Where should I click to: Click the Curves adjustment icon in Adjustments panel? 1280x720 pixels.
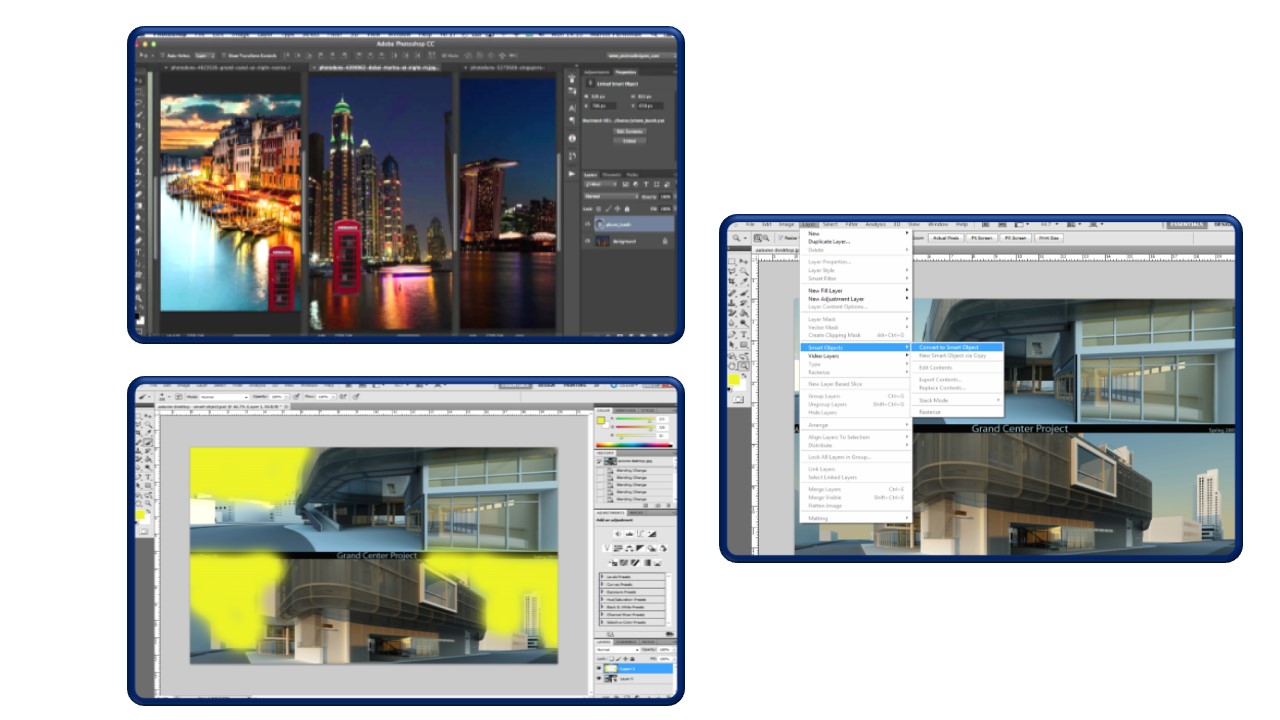640,534
